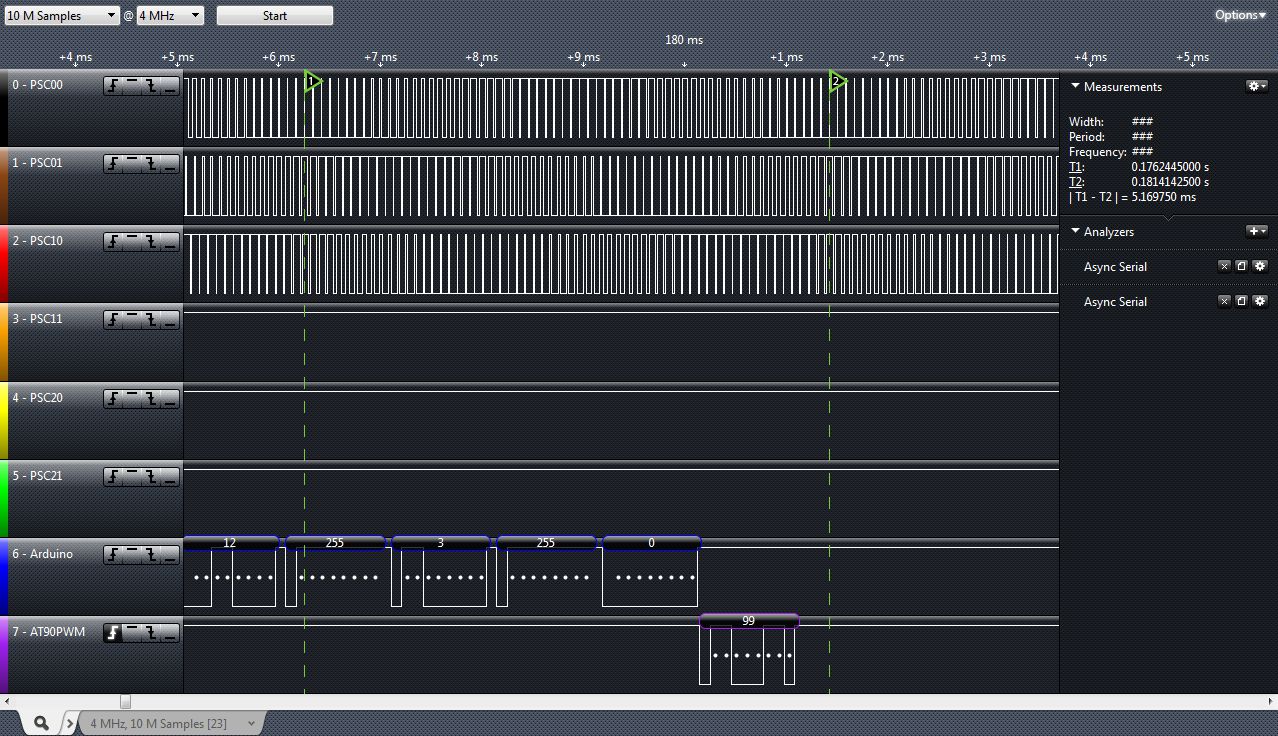1278x736 pixels.
Task: Remove the first Async Serial analyzer
Action: click(x=1224, y=266)
